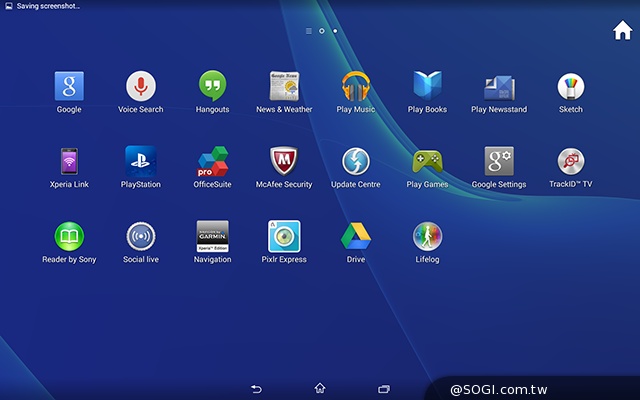Open app drawer menu page indicator
This screenshot has height=400, width=640.
point(309,31)
